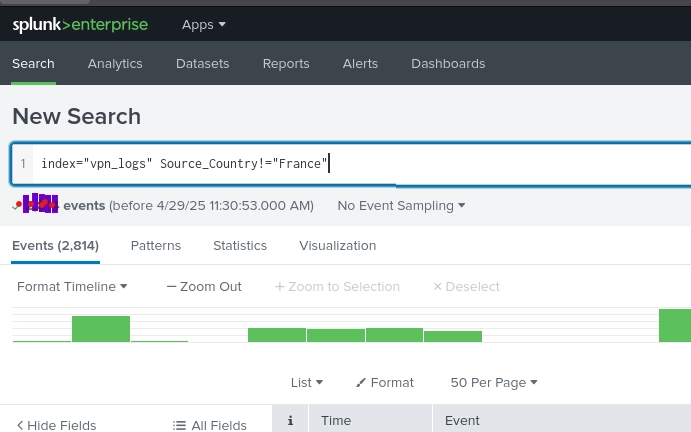The width and height of the screenshot is (691, 432).
Task: Open the Alerts page
Action: point(360,63)
